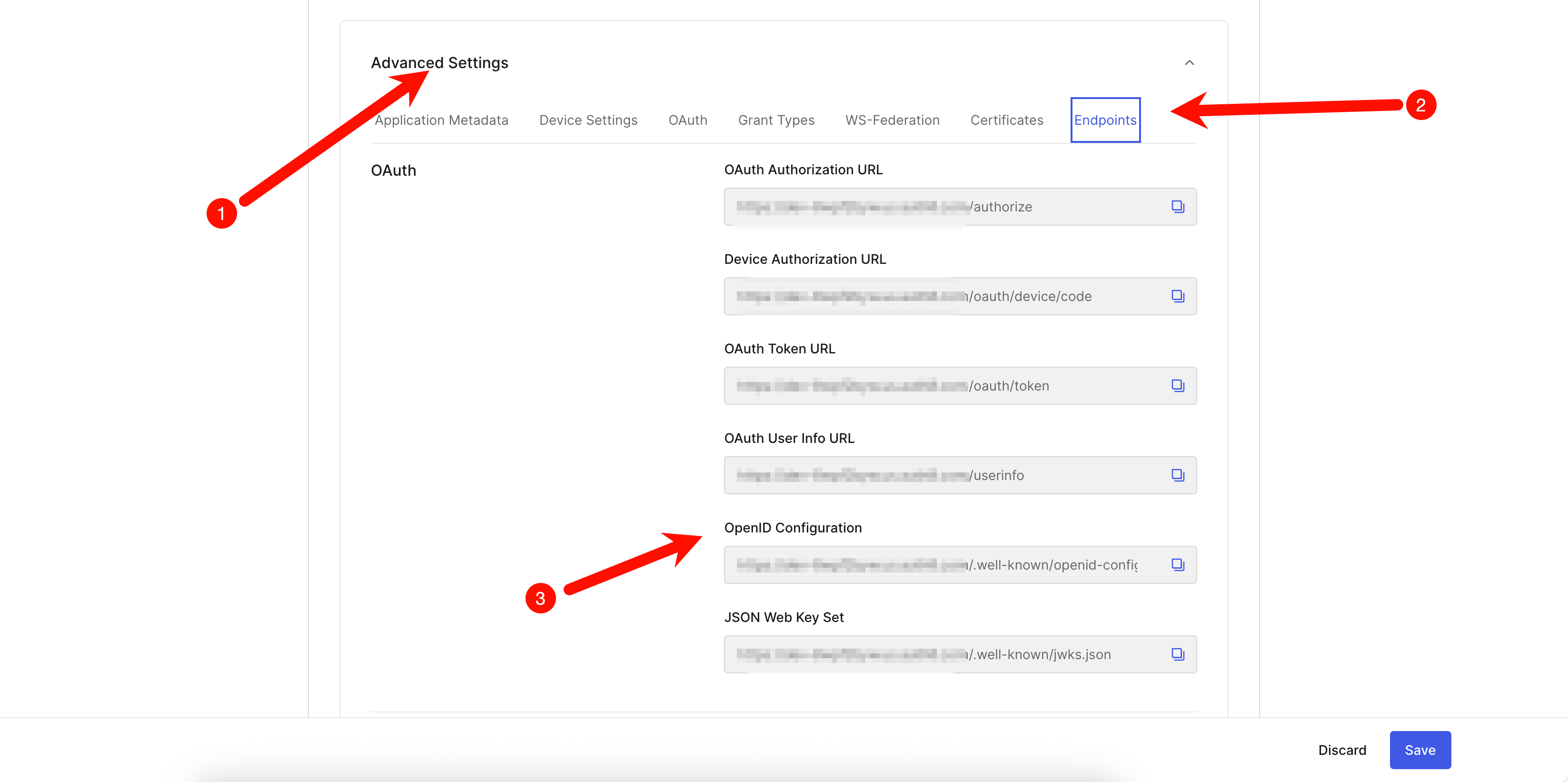
Task: Copy the OpenID Configuration URL
Action: [x=1177, y=564]
